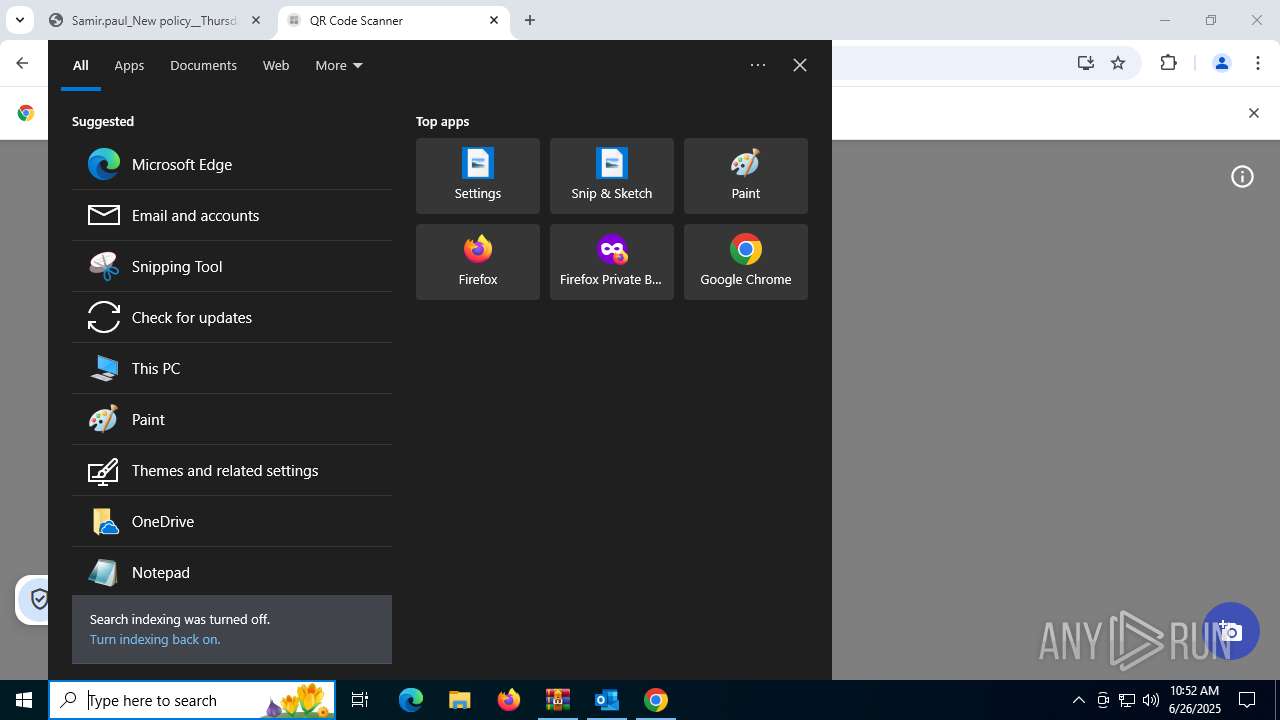Launch Notepad from suggestions
Screen dimensions: 1280x720
coord(232,572)
